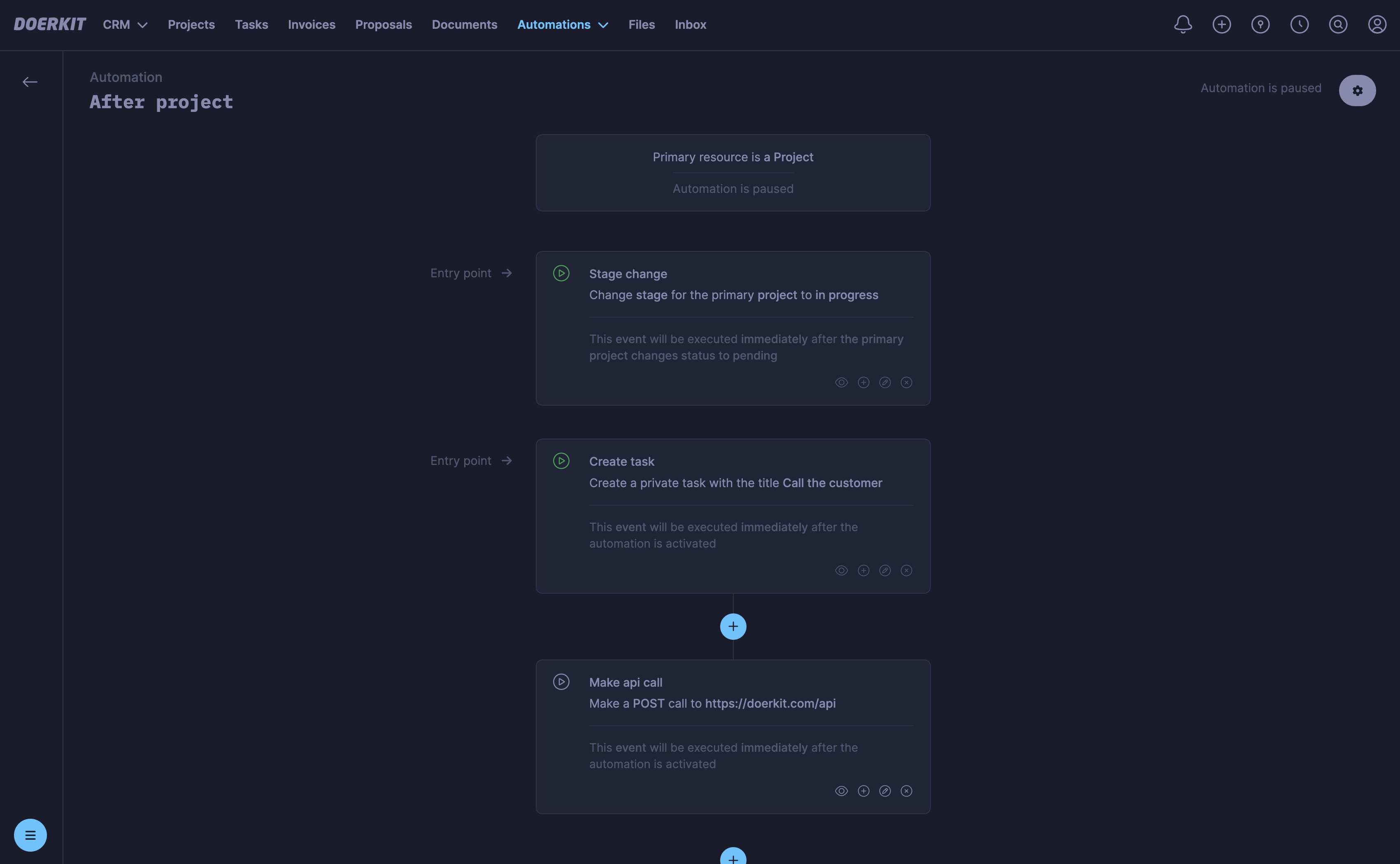This screenshot has width=1400, height=864.
Task: Open time tracking with the clock icon
Action: click(1300, 25)
